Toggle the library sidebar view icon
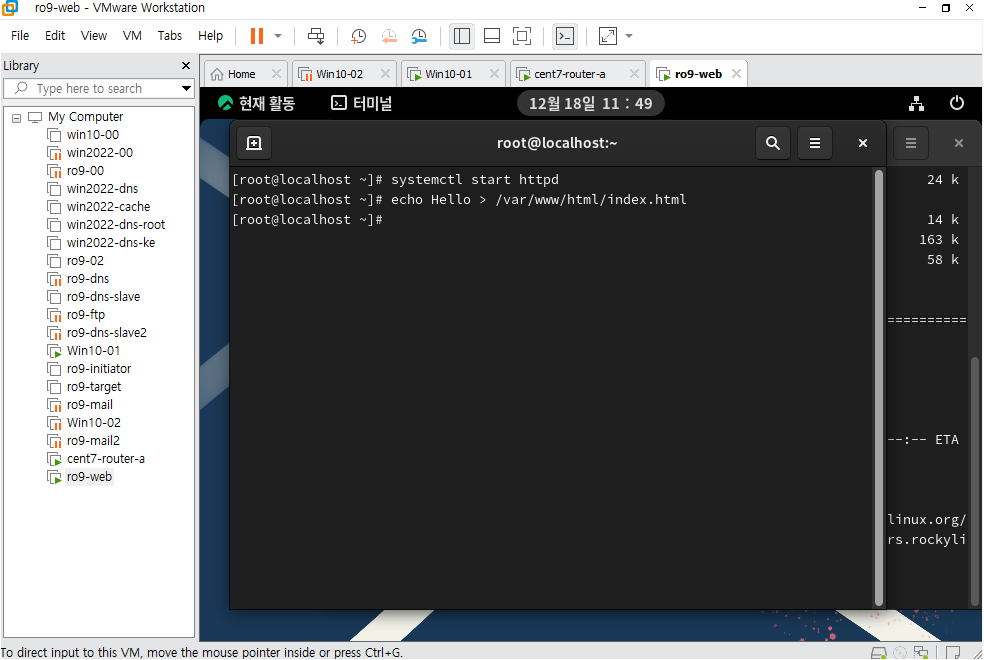 [462, 36]
